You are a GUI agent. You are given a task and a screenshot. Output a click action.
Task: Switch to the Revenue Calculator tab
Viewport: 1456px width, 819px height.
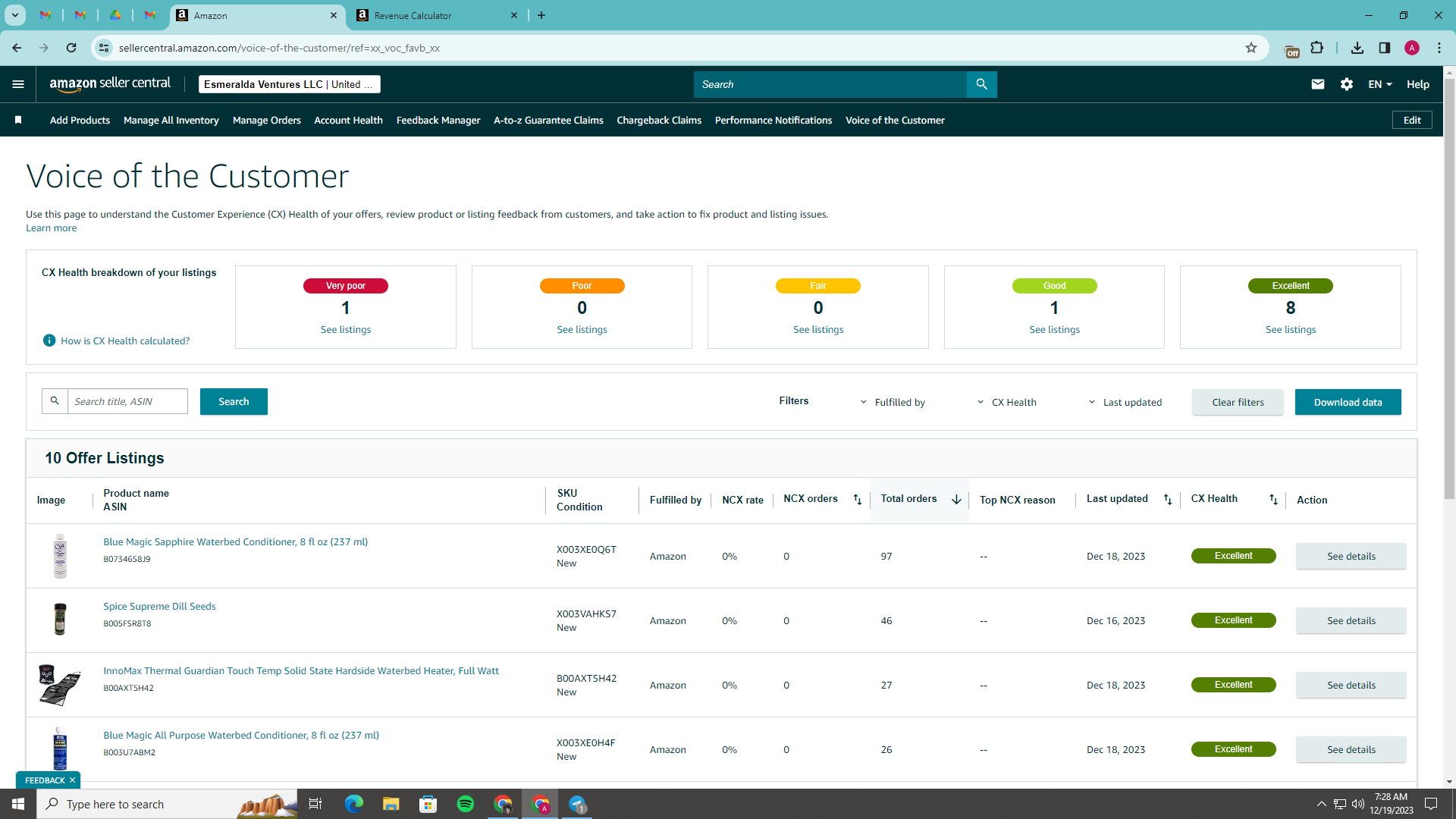click(x=436, y=15)
